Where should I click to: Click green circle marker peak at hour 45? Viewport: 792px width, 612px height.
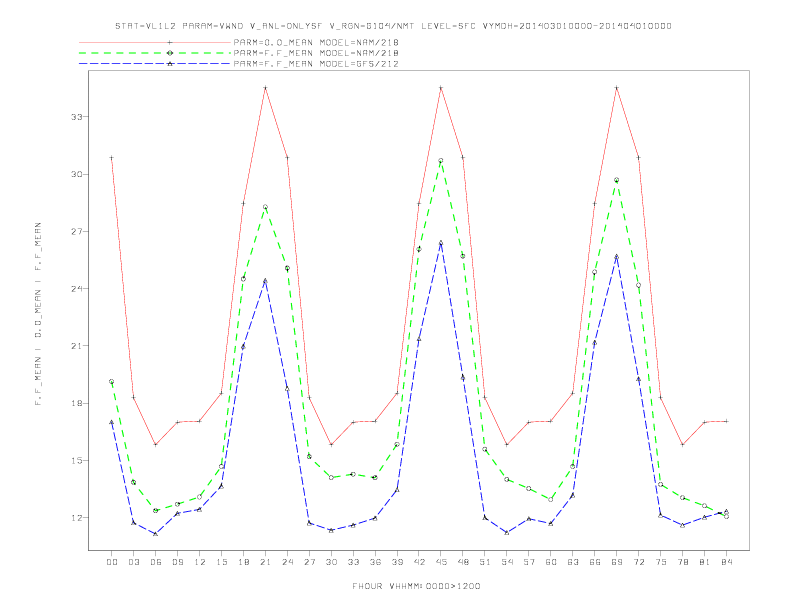click(x=441, y=161)
